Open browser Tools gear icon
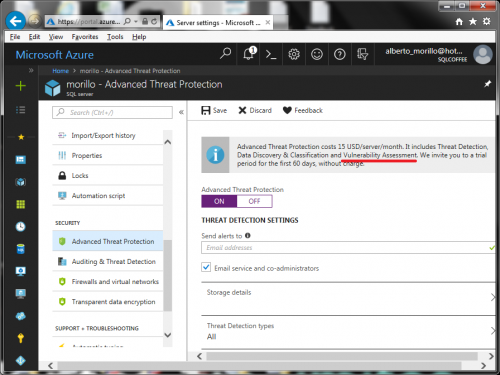 (487, 22)
